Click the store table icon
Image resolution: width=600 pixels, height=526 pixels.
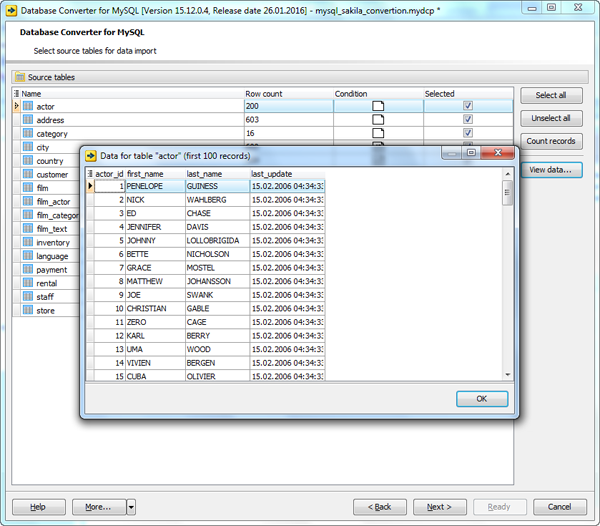[28, 310]
